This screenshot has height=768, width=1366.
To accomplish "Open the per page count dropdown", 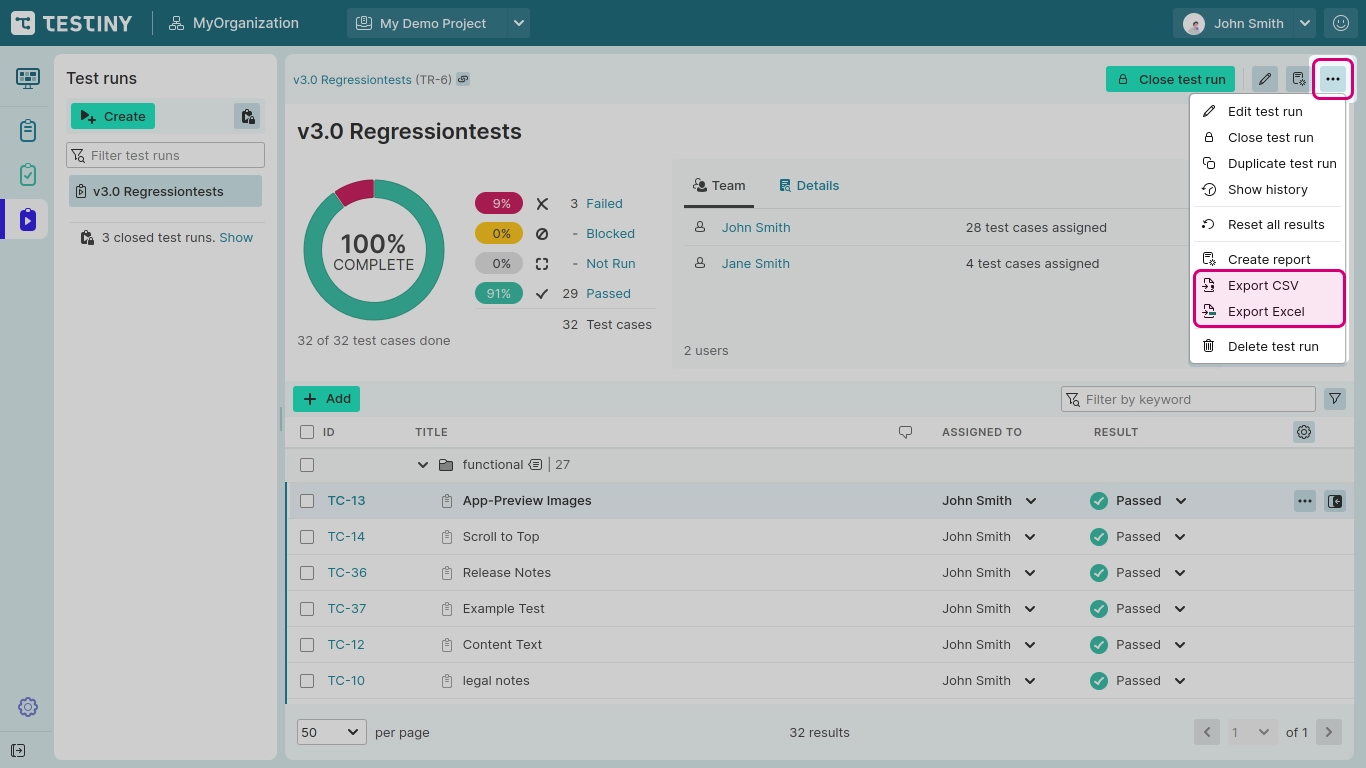I will 331,732.
